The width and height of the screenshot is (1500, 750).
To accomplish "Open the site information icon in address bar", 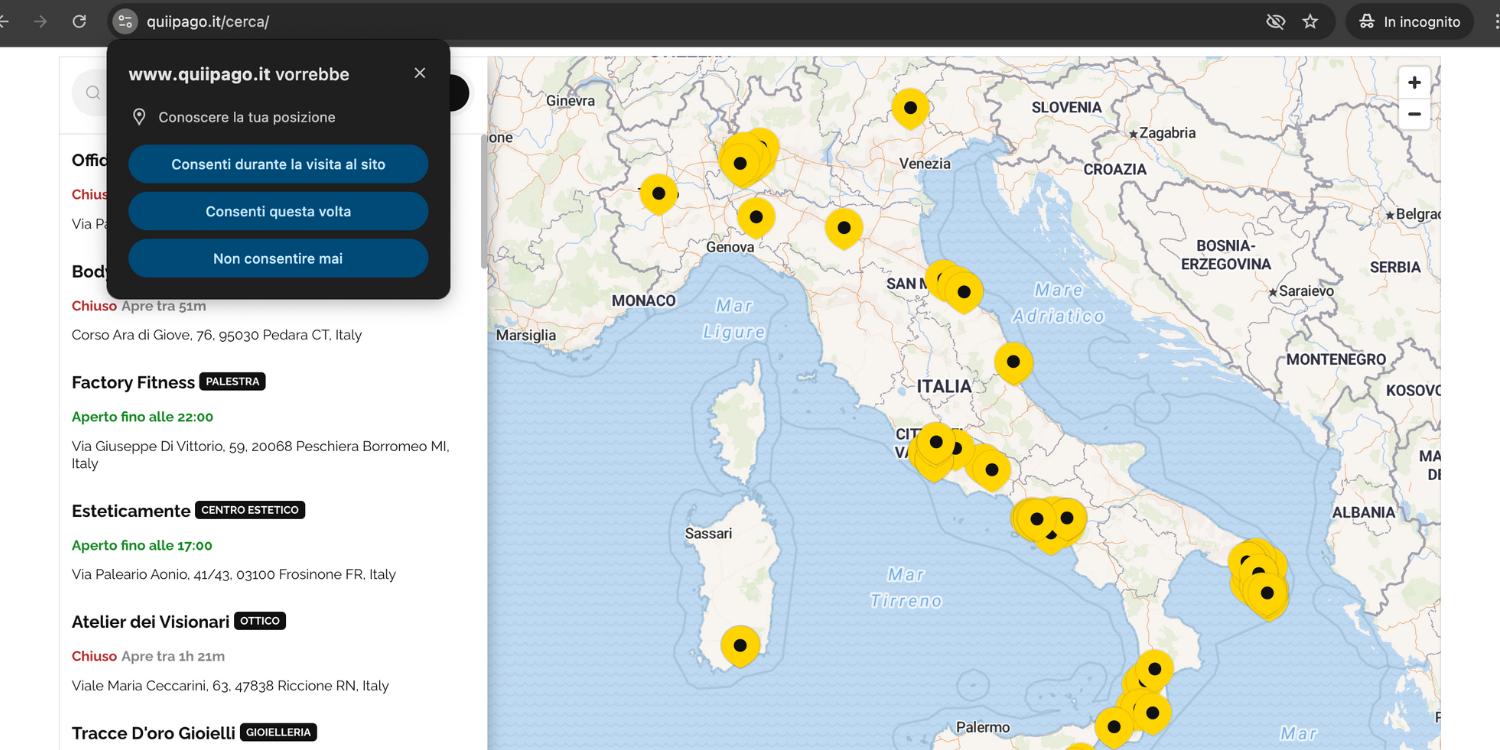I will pos(125,21).
